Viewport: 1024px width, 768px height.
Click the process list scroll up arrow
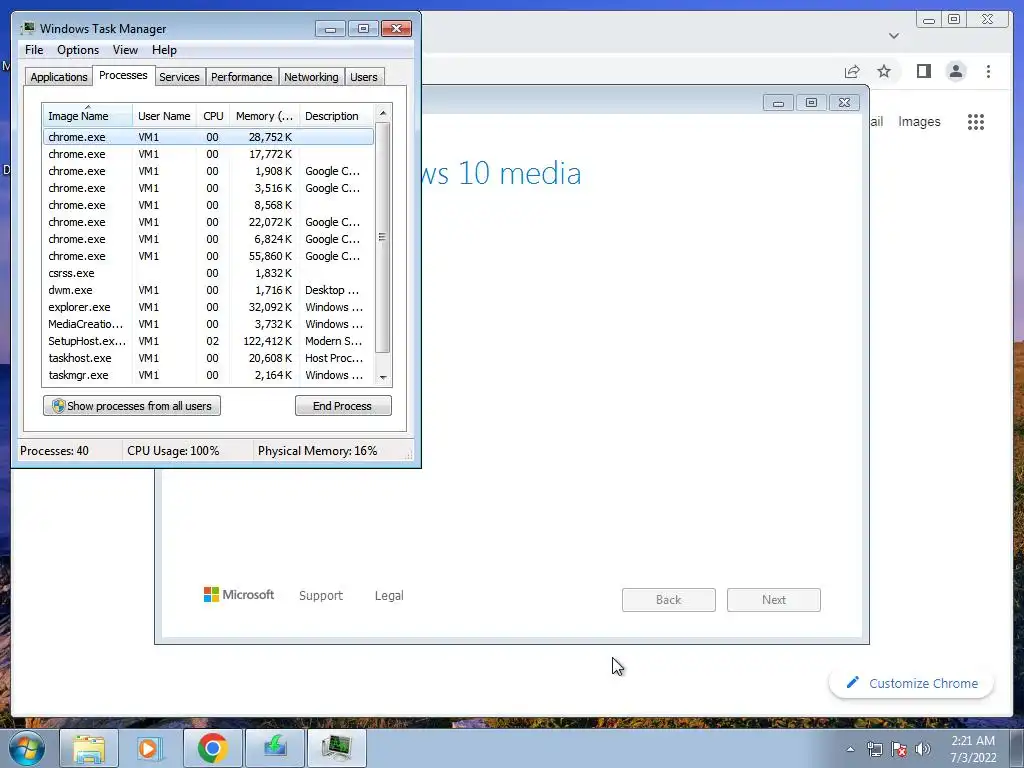pos(383,113)
